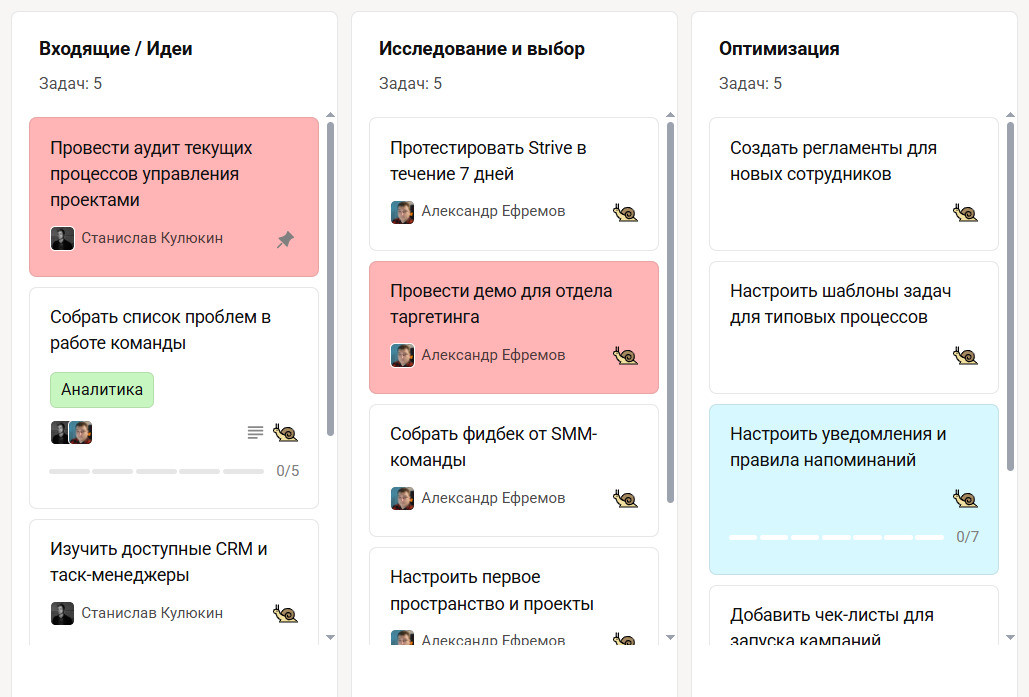Image resolution: width=1029 pixels, height=697 pixels.
Task: Click snail icon on CRM research card
Action: (285, 613)
